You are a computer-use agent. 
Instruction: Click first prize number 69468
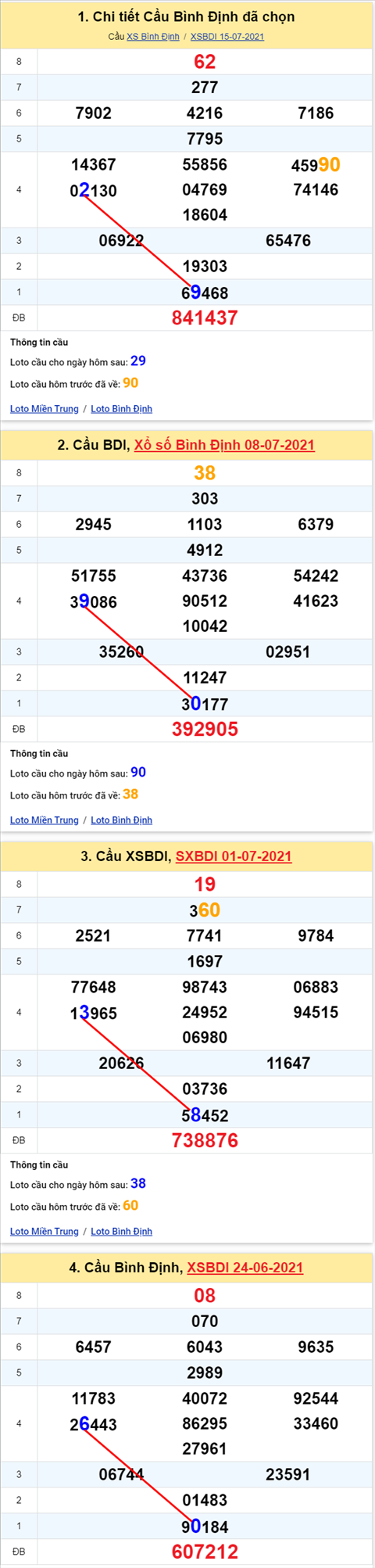(205, 292)
